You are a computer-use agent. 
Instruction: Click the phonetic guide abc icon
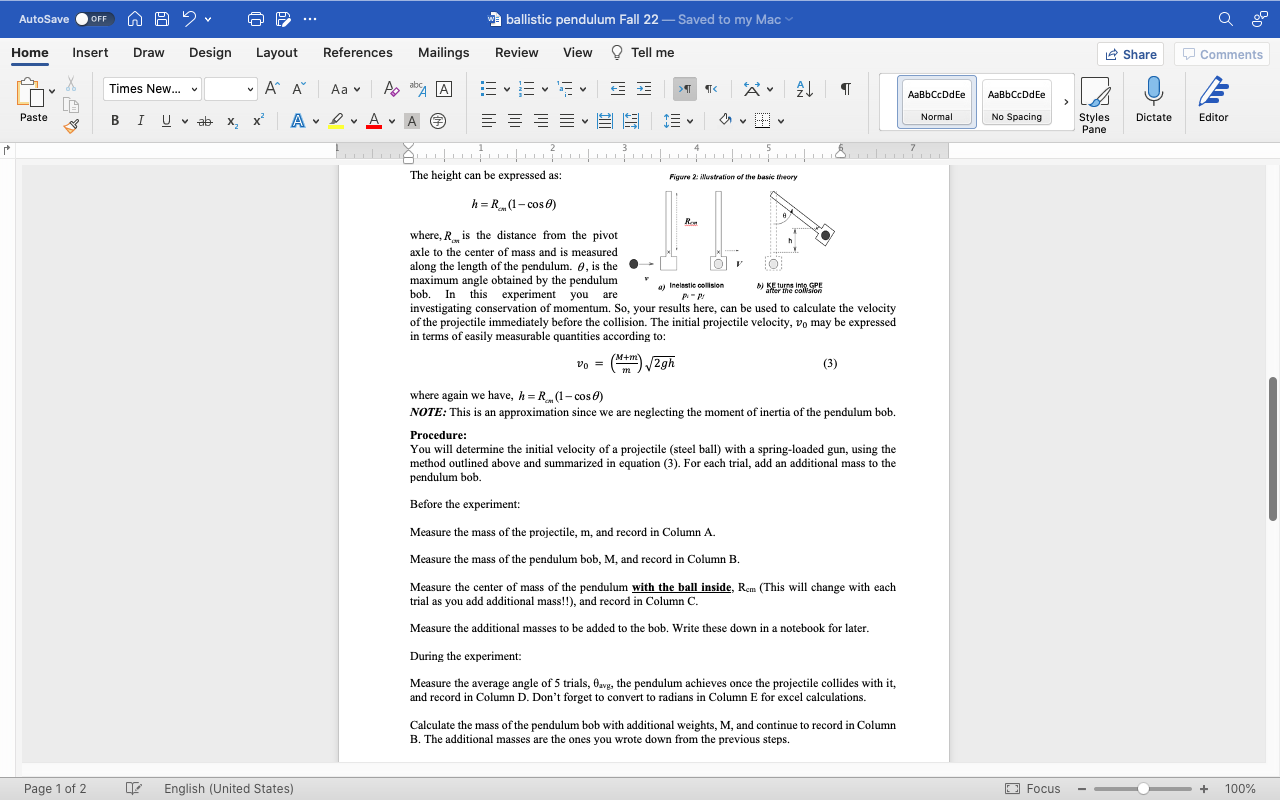(418, 89)
